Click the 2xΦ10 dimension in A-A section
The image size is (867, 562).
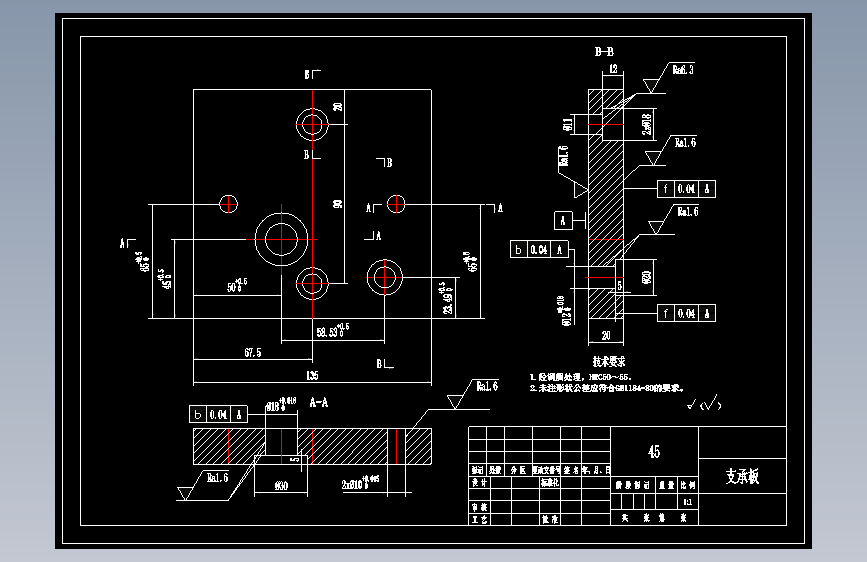coord(360,483)
